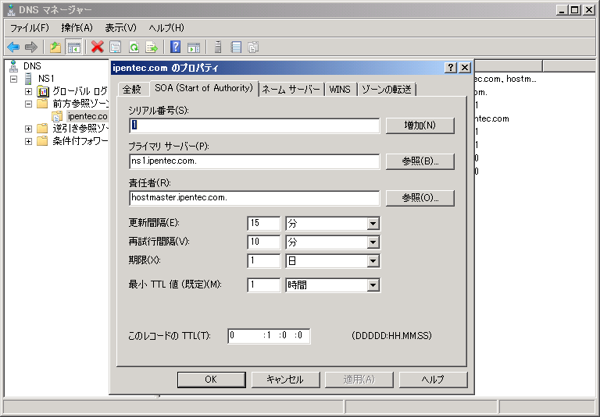
Task: Click the ipentec.com zone file icon
Action: [x=57, y=116]
